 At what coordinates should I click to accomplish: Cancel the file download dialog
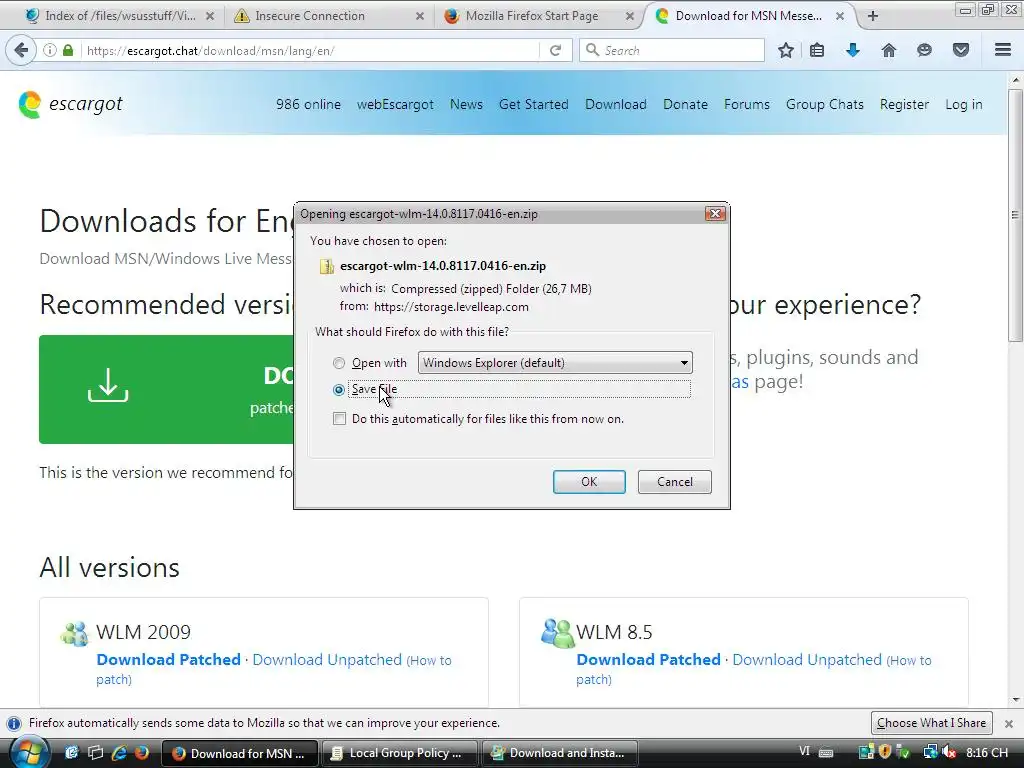tap(675, 482)
